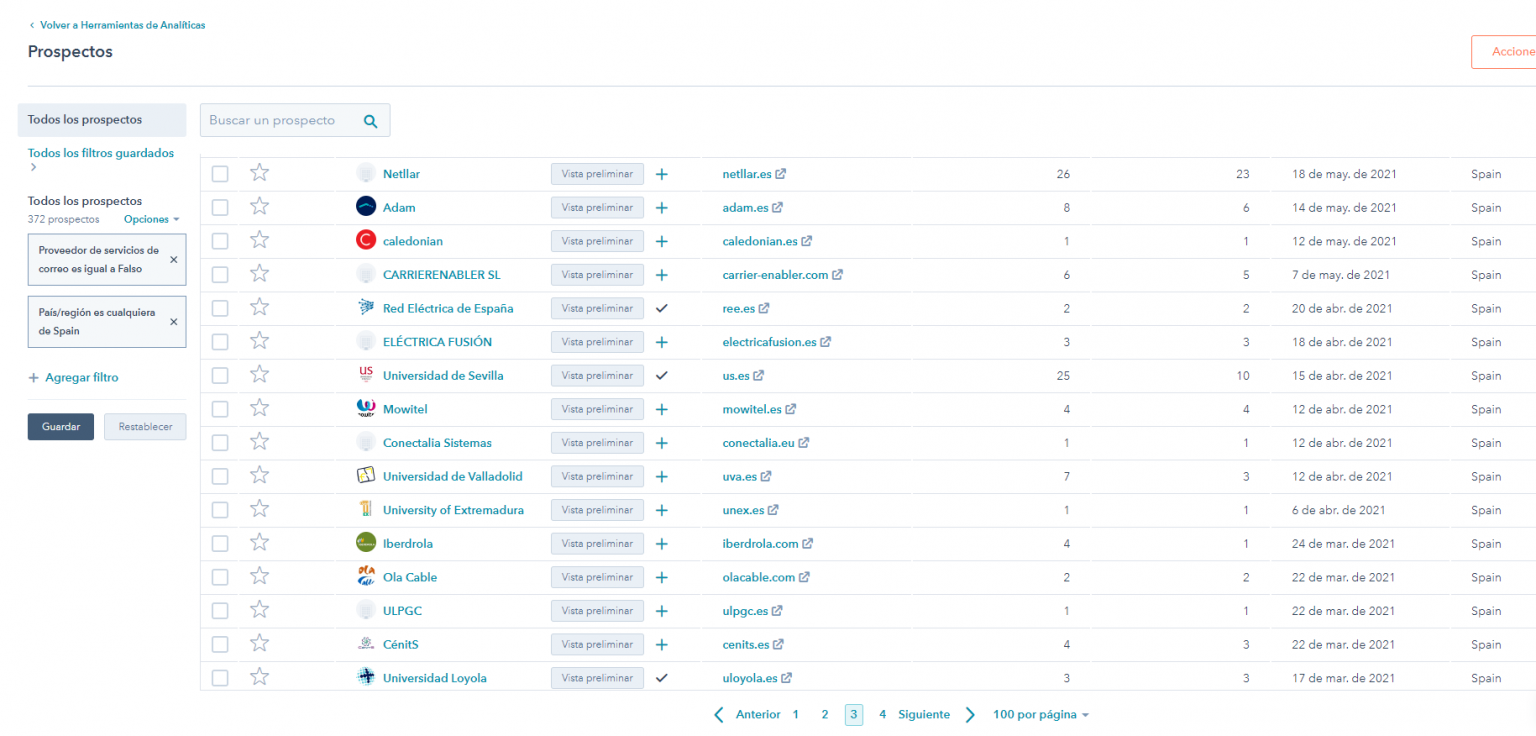The width and height of the screenshot is (1536, 736).
Task: Click the Buscar un prospecto search field
Action: pyautogui.click(x=280, y=119)
